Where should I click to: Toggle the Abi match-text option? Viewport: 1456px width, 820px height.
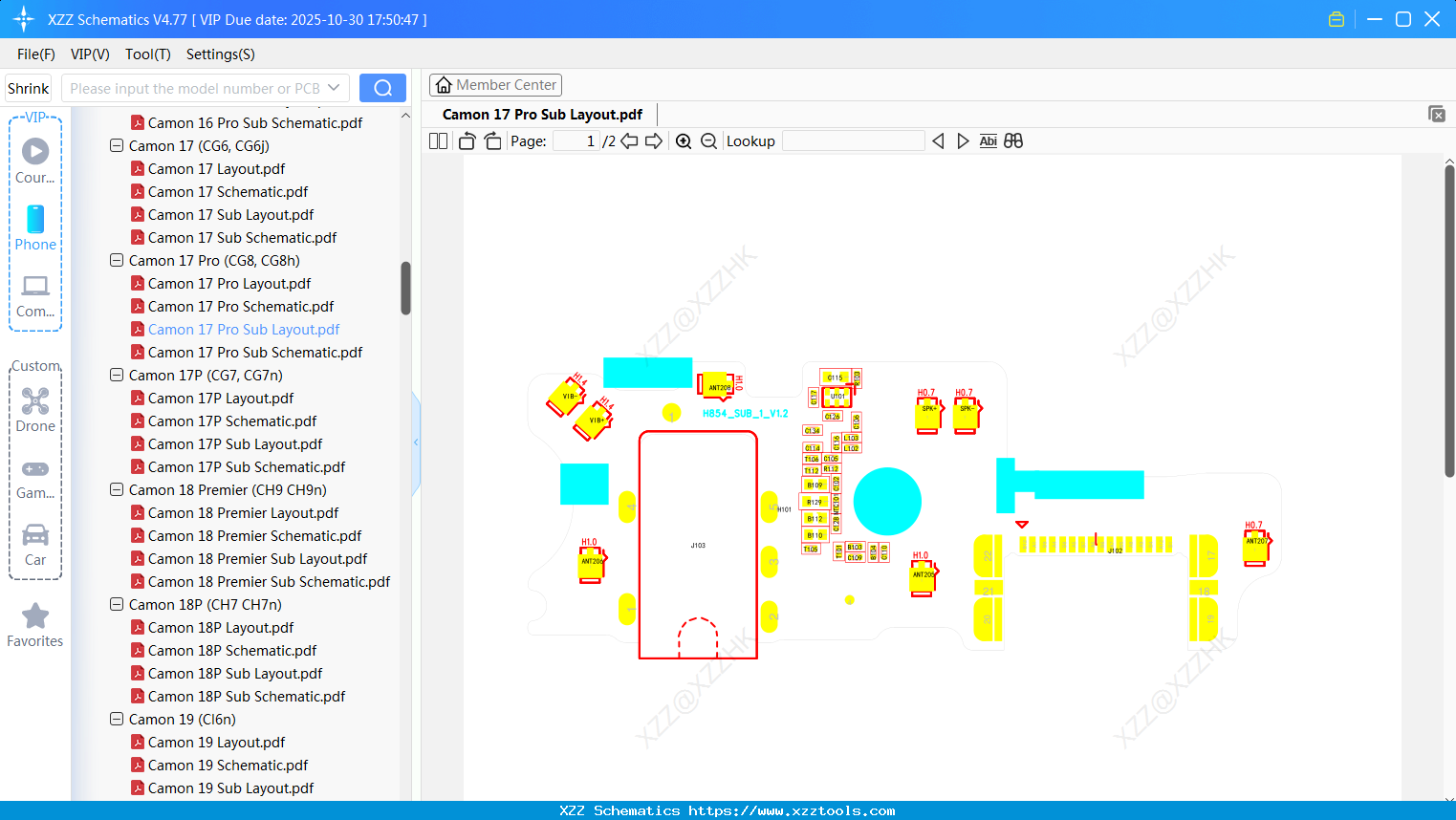click(989, 141)
